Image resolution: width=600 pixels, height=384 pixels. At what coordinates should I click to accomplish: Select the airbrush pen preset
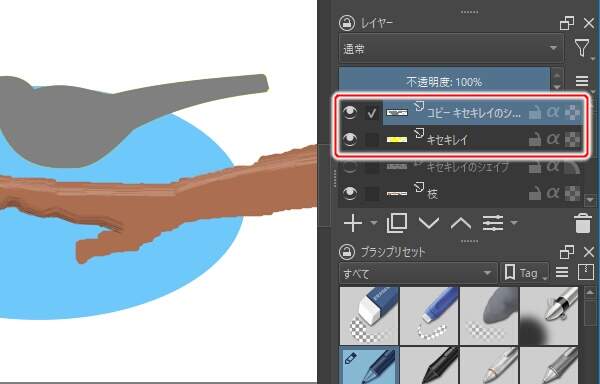click(x=549, y=316)
